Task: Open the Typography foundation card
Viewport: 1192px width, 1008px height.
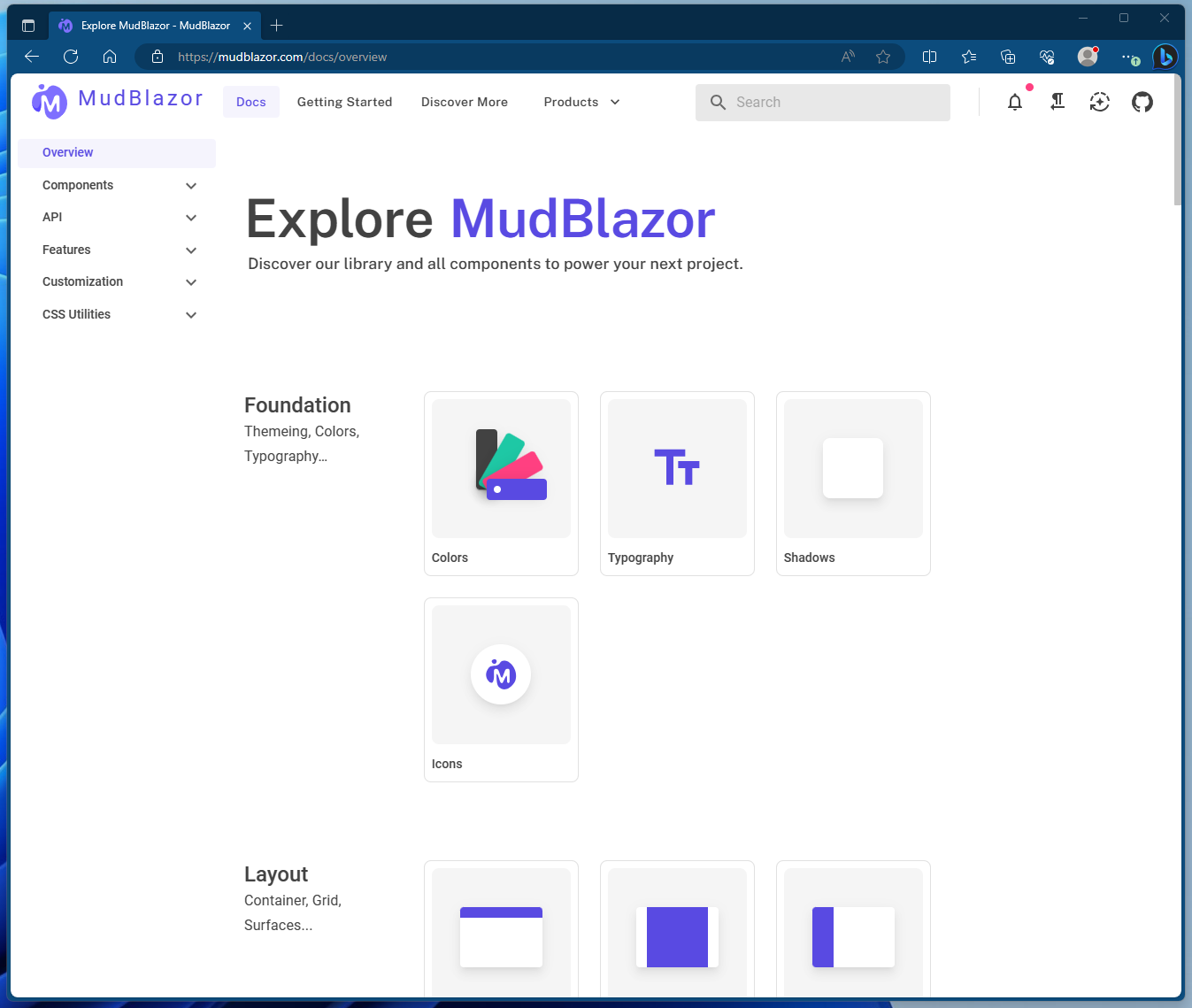Action: click(677, 483)
